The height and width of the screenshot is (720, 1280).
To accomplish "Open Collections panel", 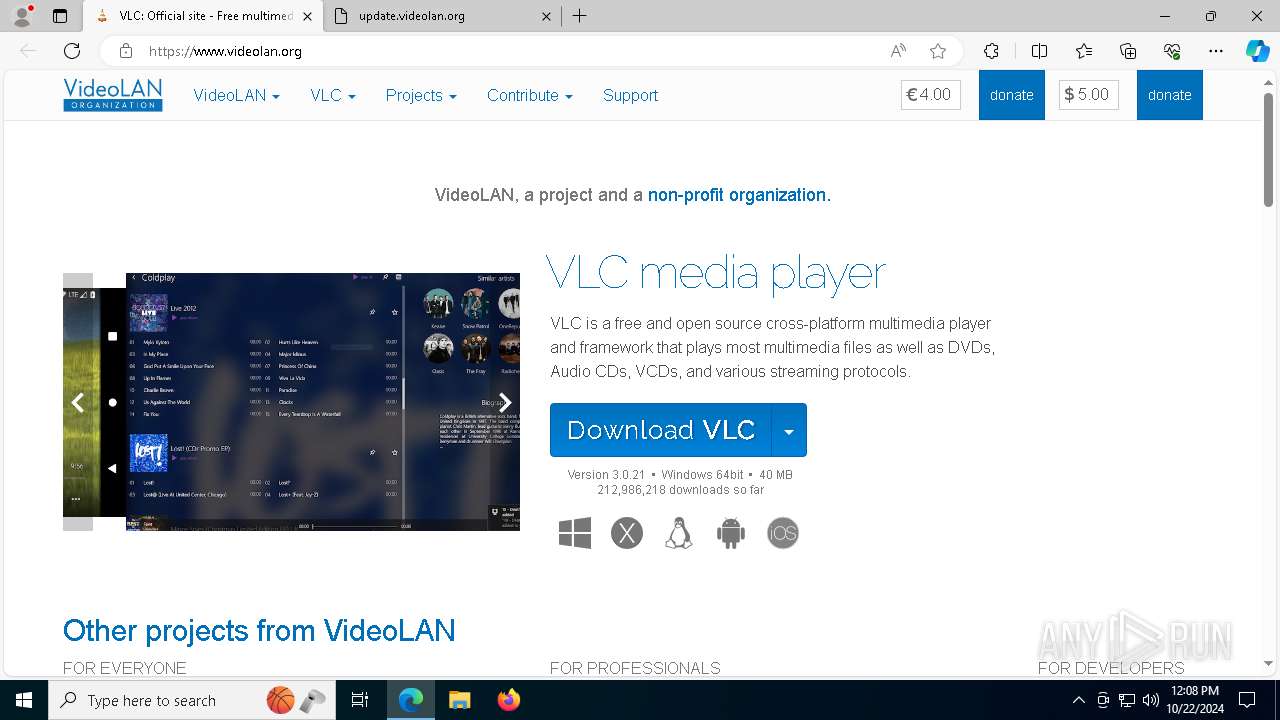I will click(x=1128, y=51).
